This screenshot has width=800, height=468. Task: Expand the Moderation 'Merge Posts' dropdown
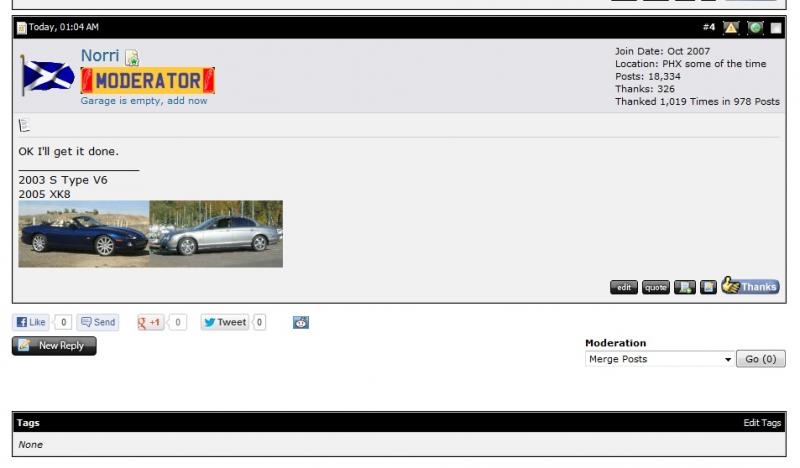pos(660,359)
